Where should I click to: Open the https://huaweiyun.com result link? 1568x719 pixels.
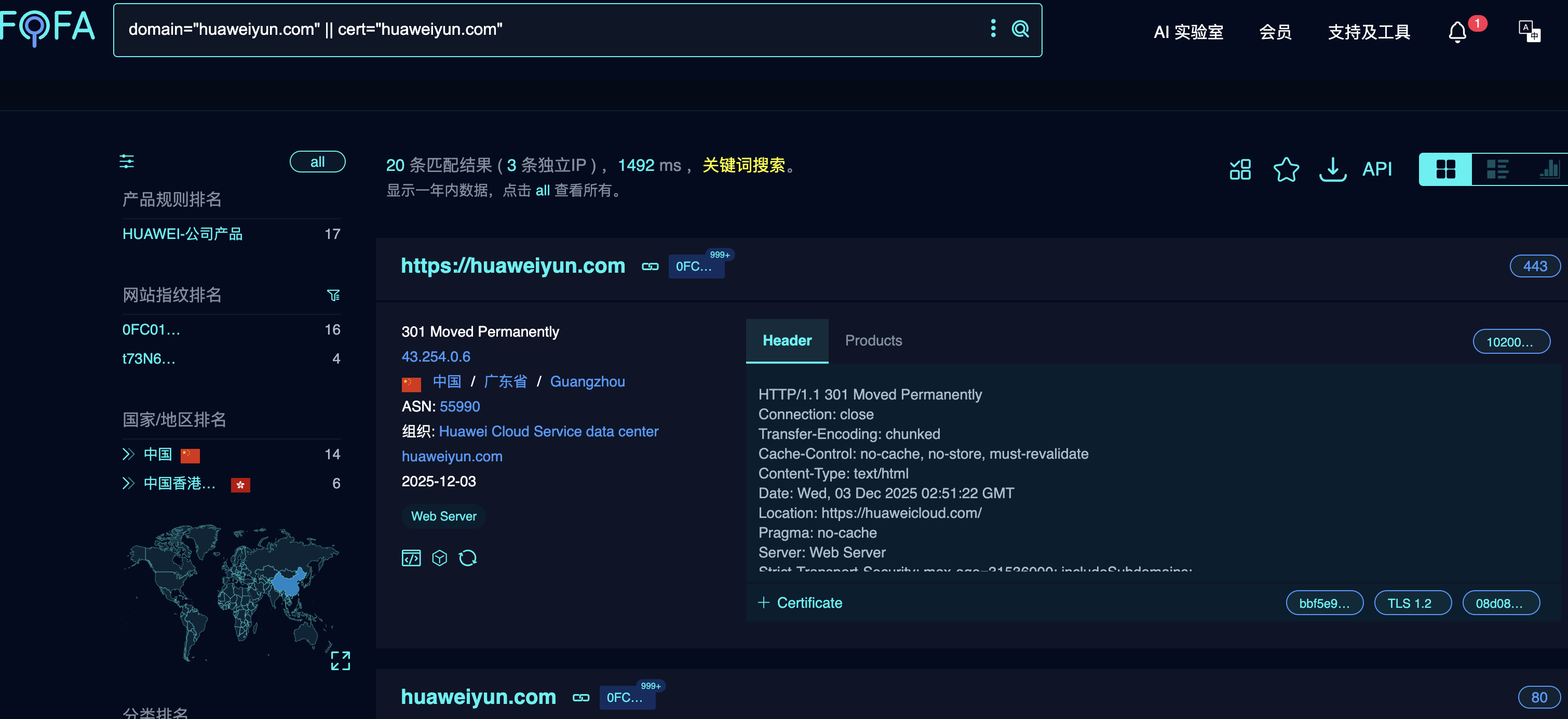[512, 266]
